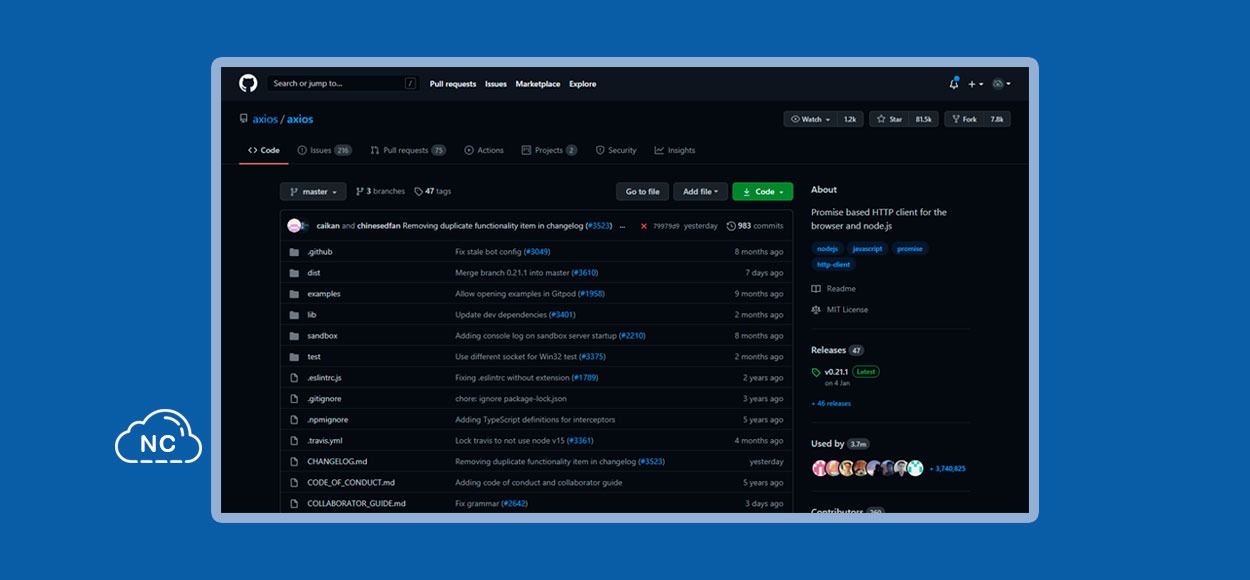This screenshot has height=580, width=1250.
Task: Click the file icon beside .gitignore
Action: (294, 399)
